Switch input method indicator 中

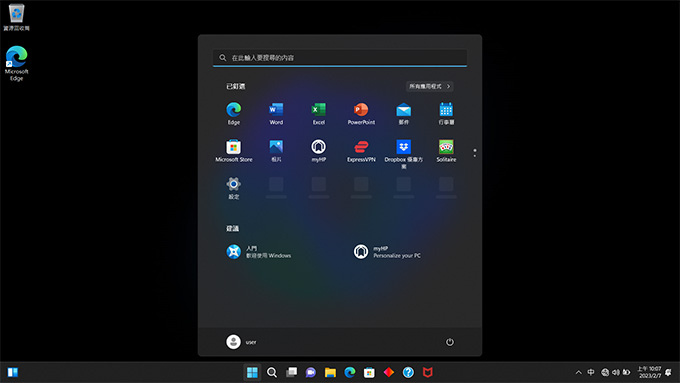(x=591, y=372)
